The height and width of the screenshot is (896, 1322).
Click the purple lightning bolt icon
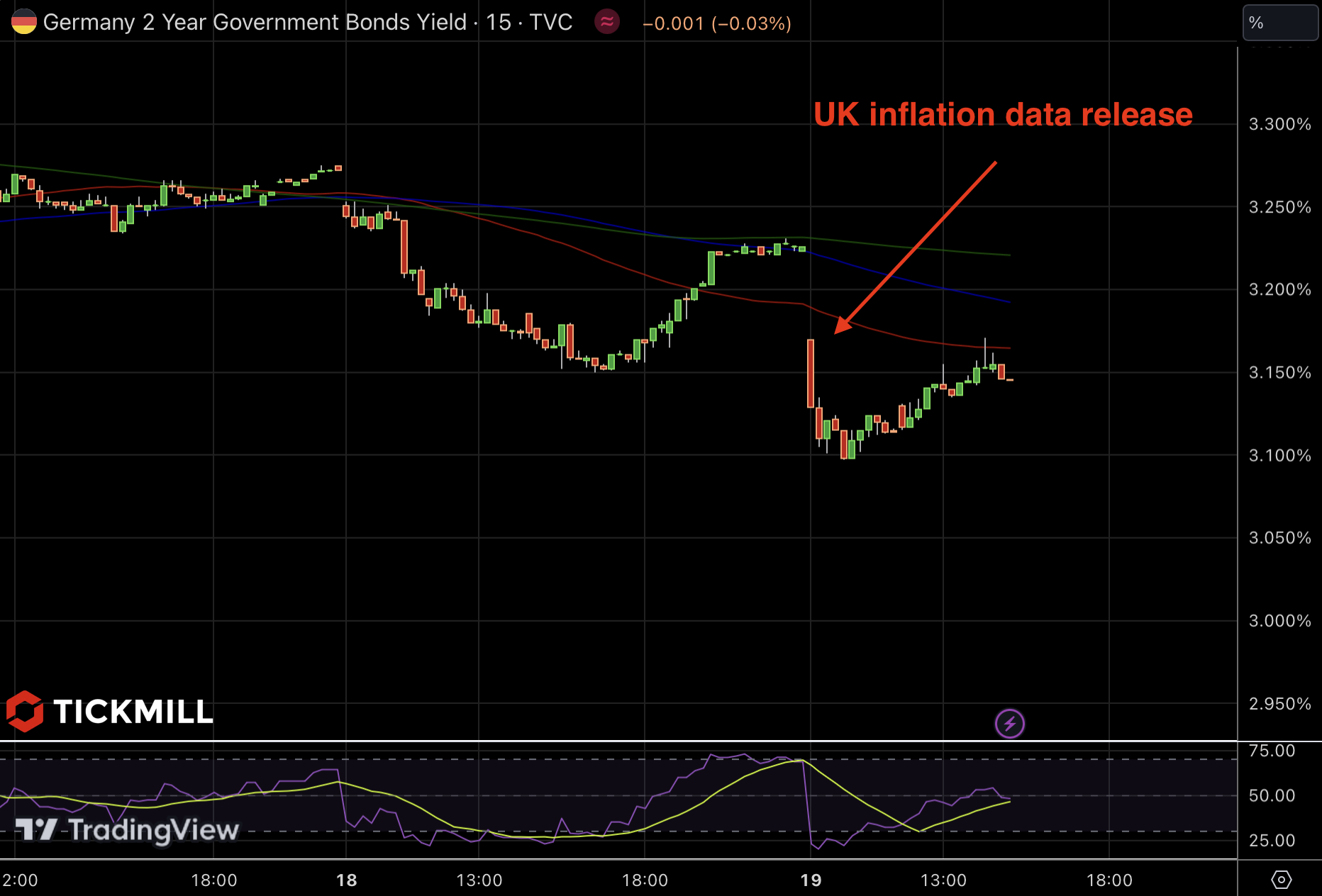pos(1009,724)
